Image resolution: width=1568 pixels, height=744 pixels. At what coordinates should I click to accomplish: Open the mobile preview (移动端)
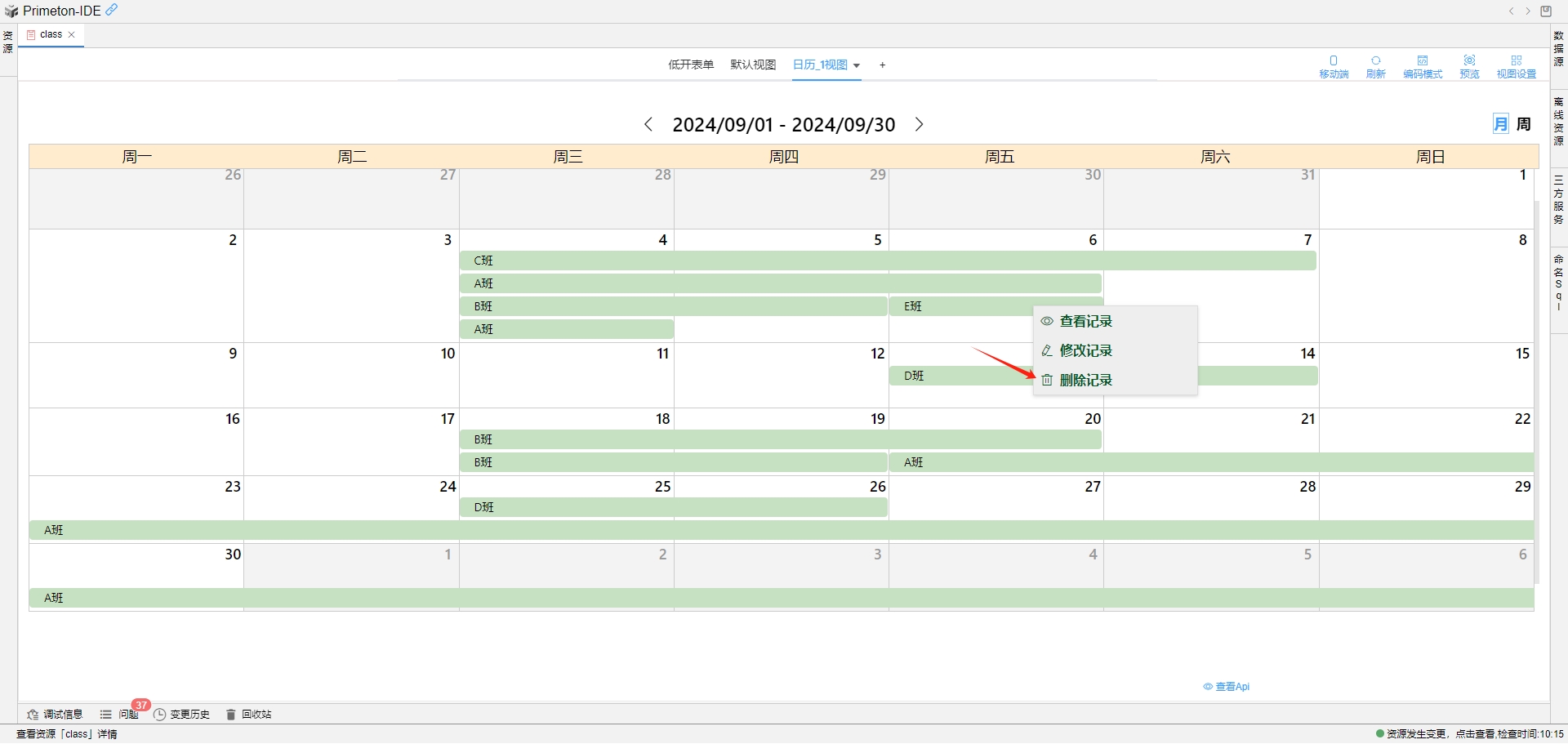coord(1334,65)
